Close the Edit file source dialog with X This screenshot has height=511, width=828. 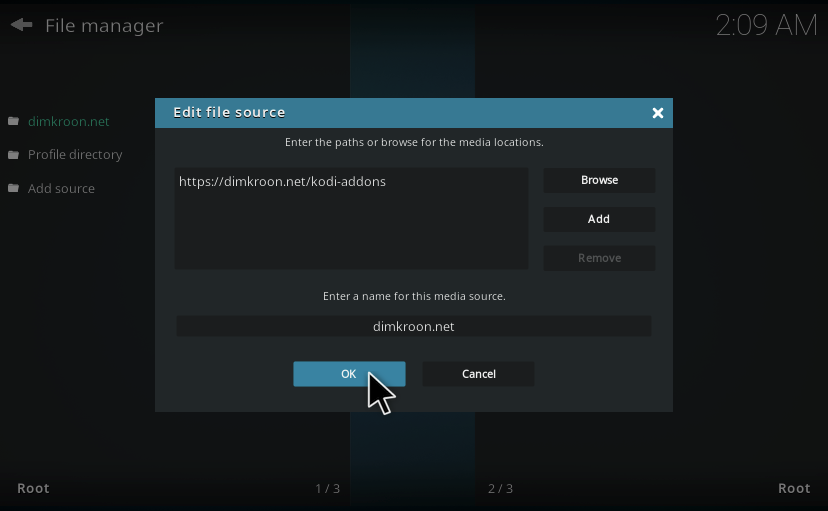tap(658, 113)
